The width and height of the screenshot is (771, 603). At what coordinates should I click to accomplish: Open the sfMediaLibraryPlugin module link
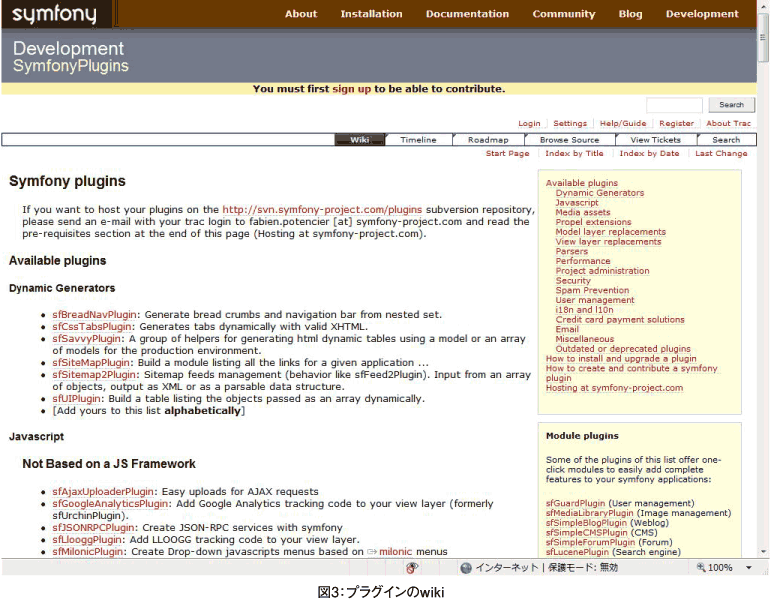click(590, 513)
